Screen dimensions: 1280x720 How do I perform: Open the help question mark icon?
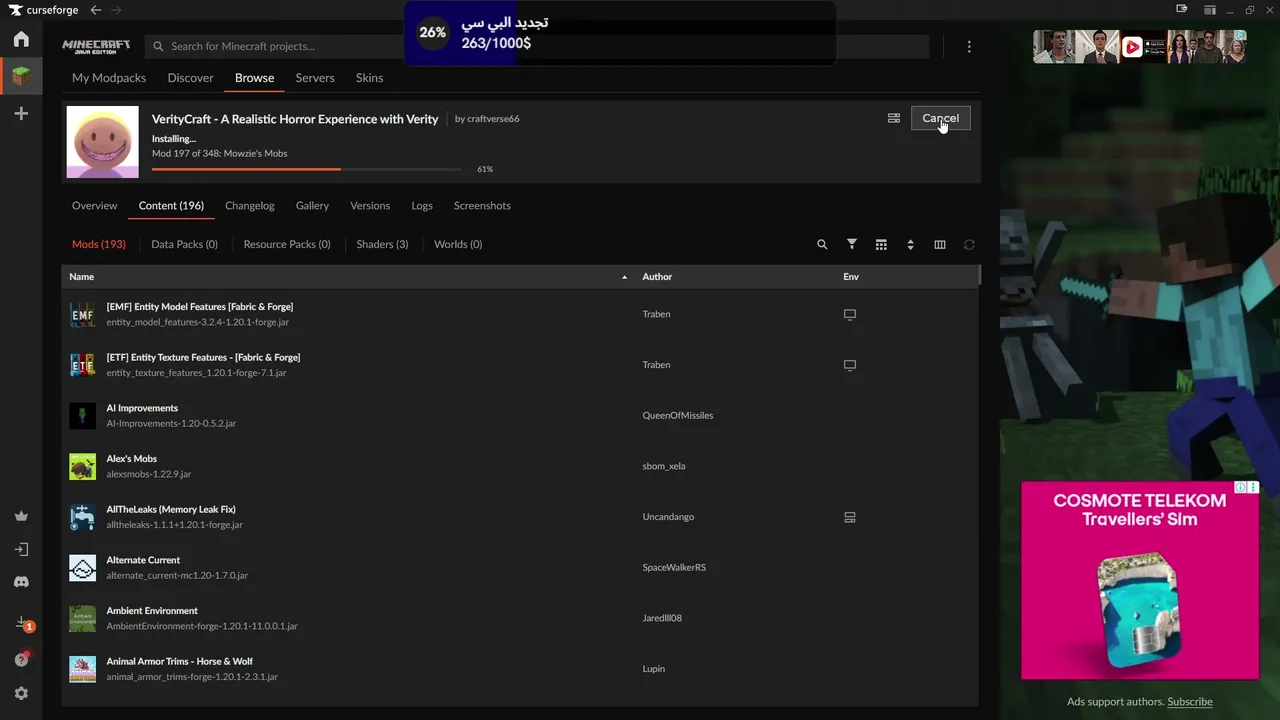click(x=21, y=659)
